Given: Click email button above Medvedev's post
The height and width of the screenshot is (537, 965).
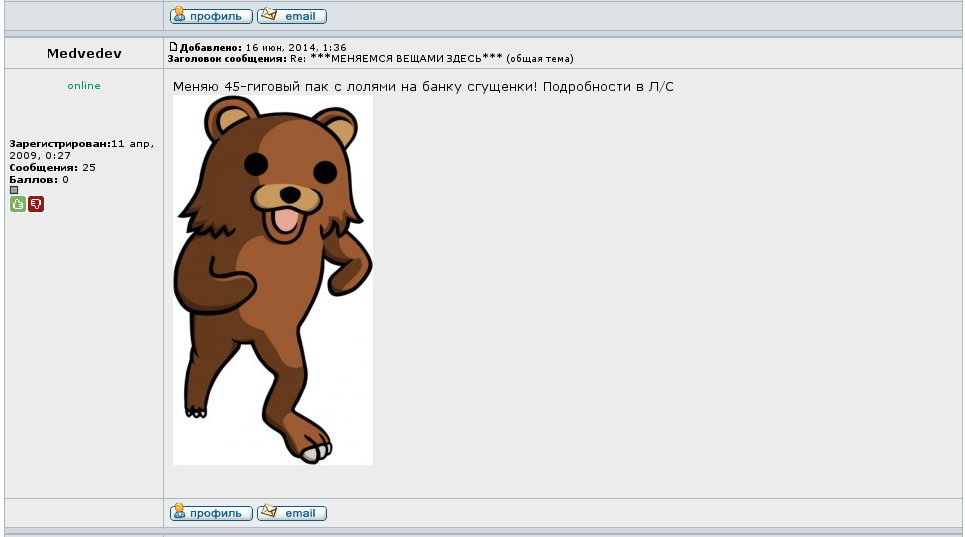Looking at the screenshot, I should click(x=292, y=16).
